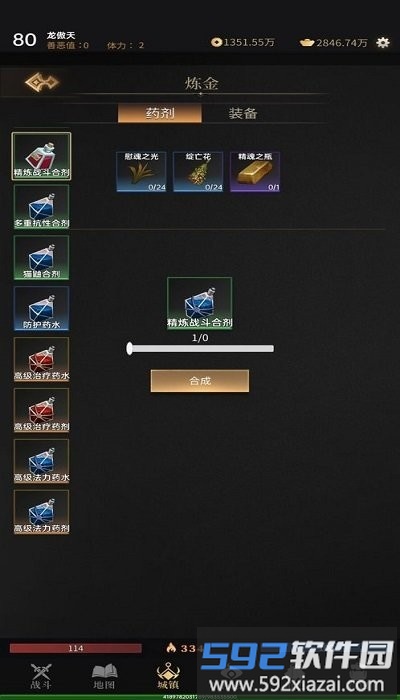400x700 pixels.
Task: Click the quantity slider handle
Action: coord(129,348)
